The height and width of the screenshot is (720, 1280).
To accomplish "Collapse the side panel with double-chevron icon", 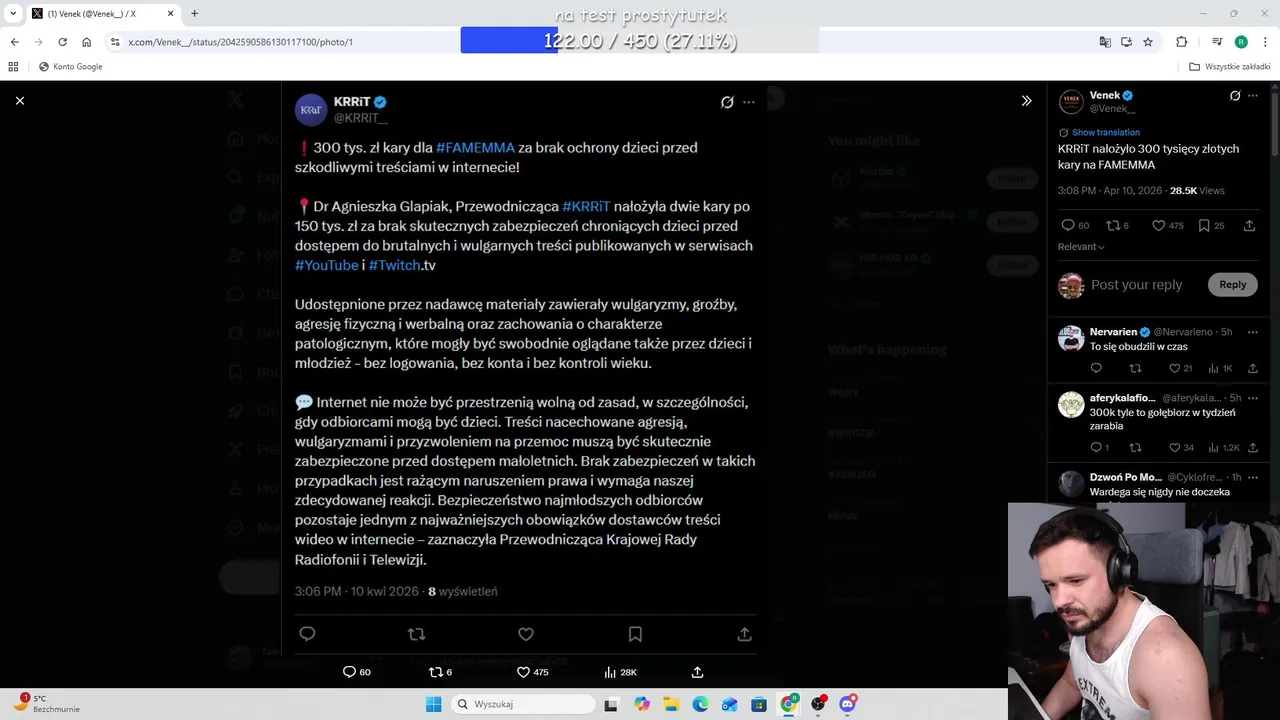I will (1026, 100).
